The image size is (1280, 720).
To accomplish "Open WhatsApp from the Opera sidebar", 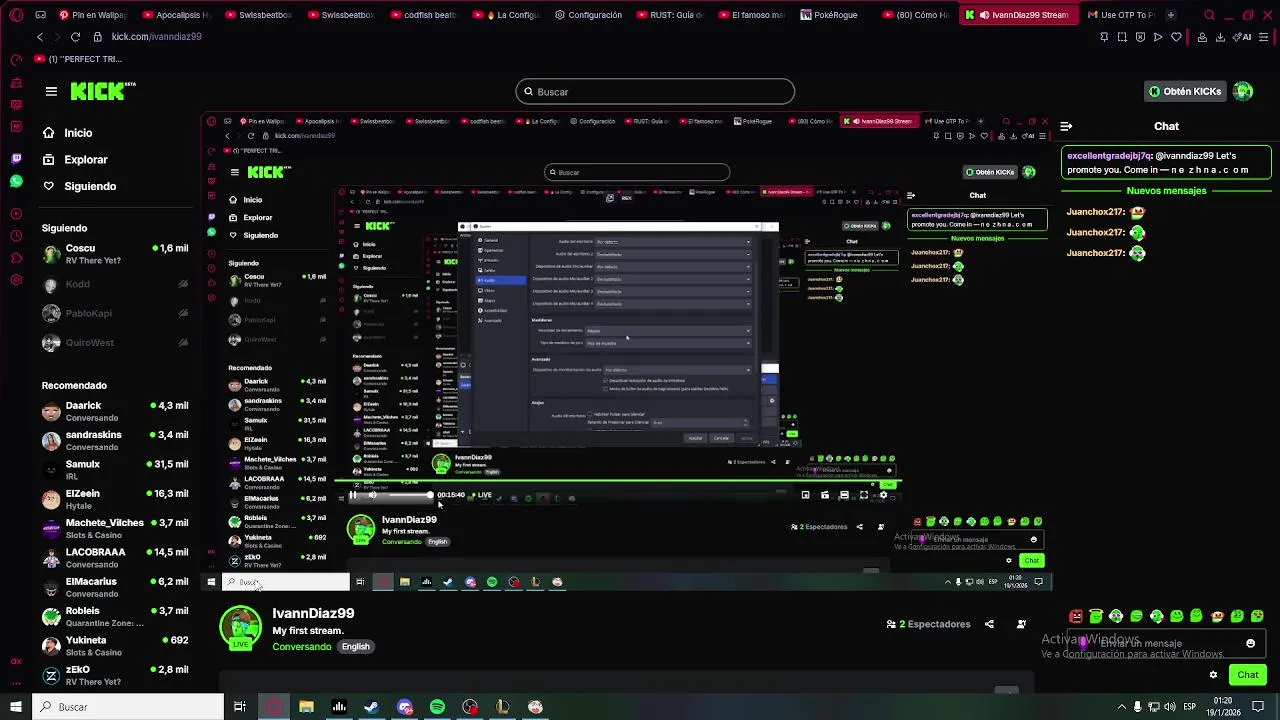I will tap(16, 181).
